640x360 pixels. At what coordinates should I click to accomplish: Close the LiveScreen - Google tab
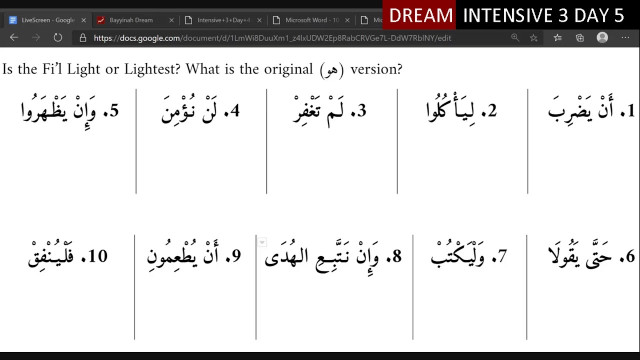tap(83, 20)
